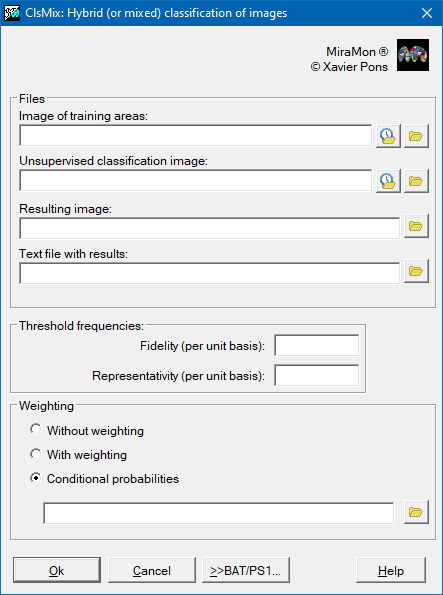Click the MiraMon logo image
The width and height of the screenshot is (443, 595).
pos(413,55)
